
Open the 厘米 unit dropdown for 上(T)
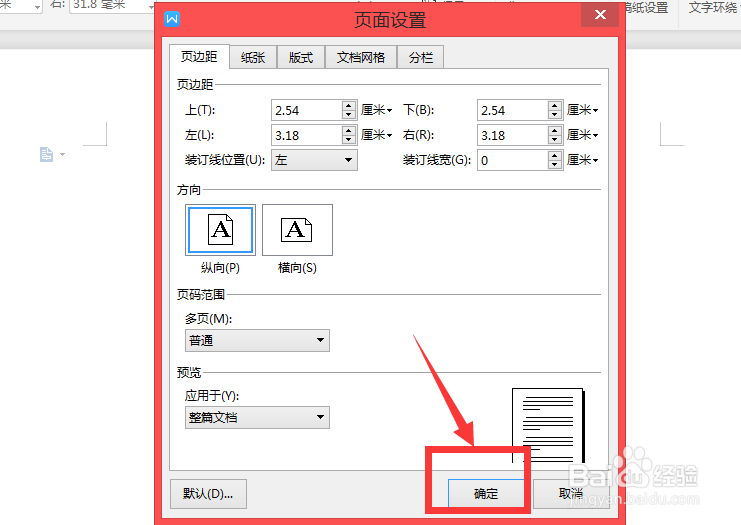[377, 110]
